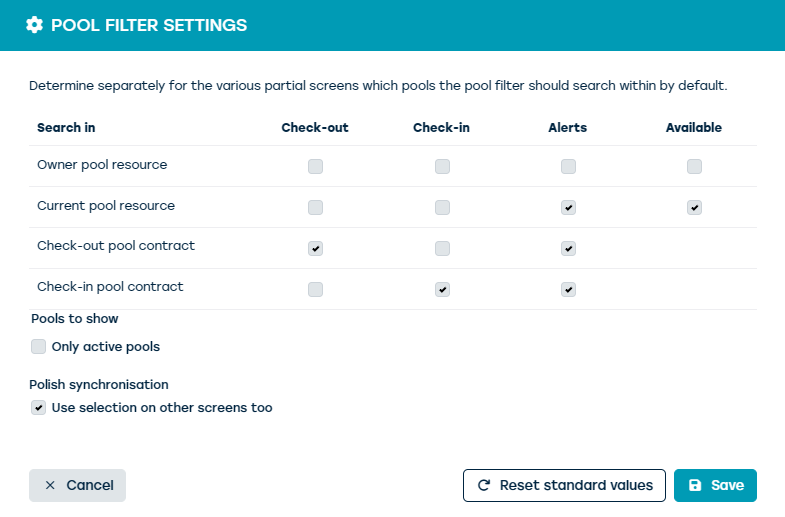
Task: Click the gear icon in the header
Action: 35,25
